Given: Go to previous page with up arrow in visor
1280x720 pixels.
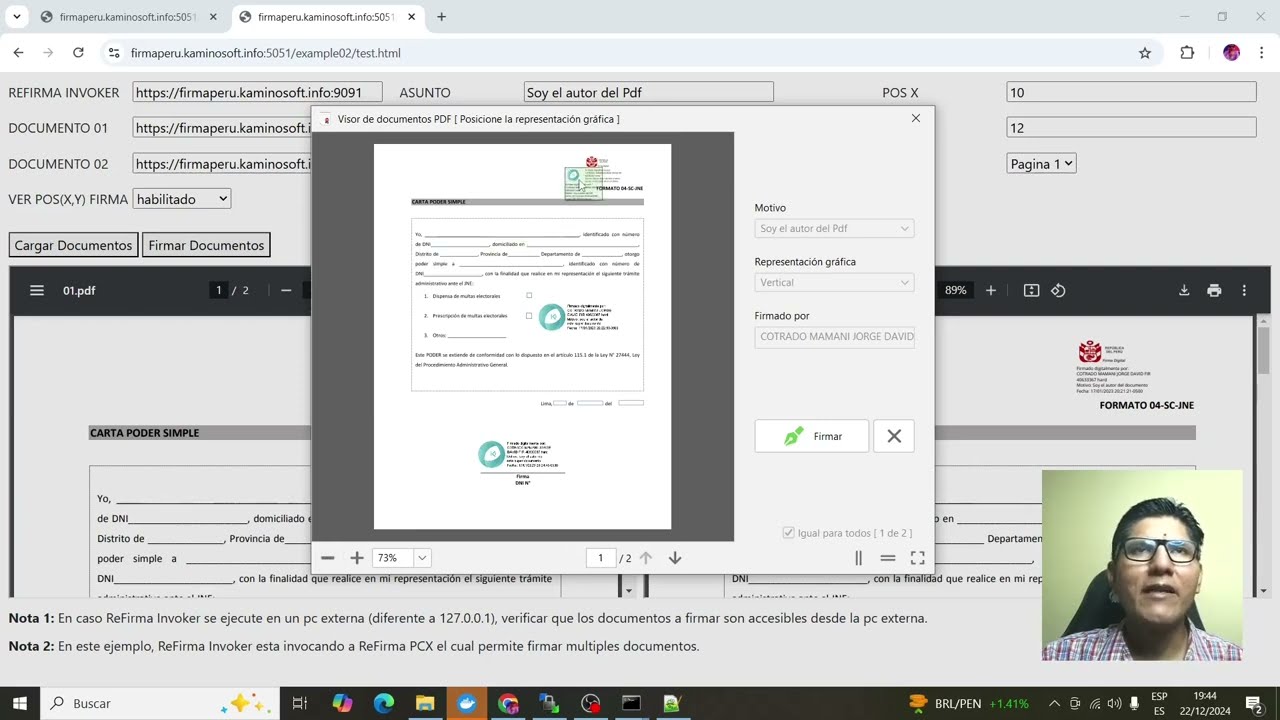Looking at the screenshot, I should click(x=646, y=558).
